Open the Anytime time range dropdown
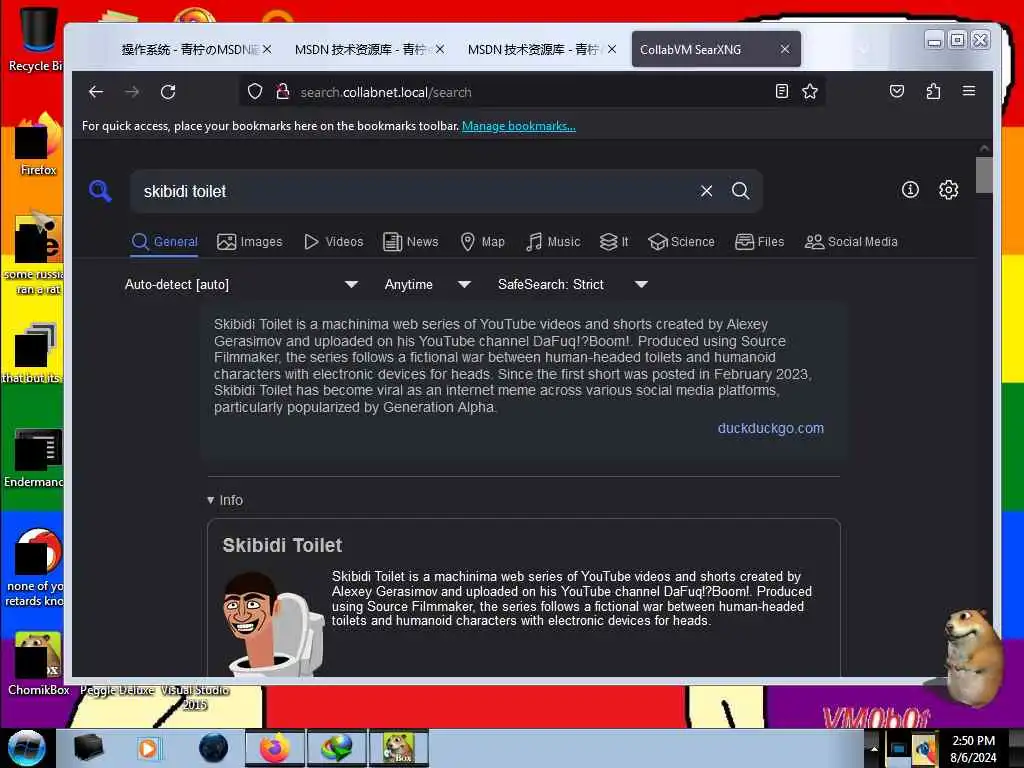The image size is (1024, 768). tap(428, 285)
